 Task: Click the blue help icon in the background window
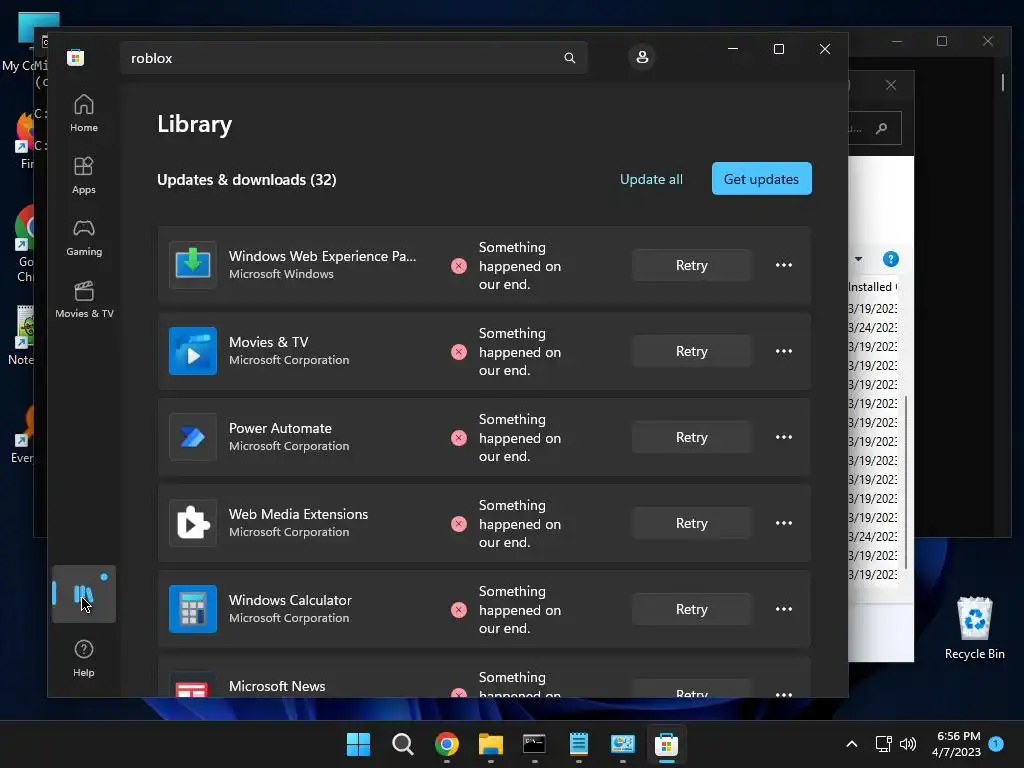coord(891,259)
